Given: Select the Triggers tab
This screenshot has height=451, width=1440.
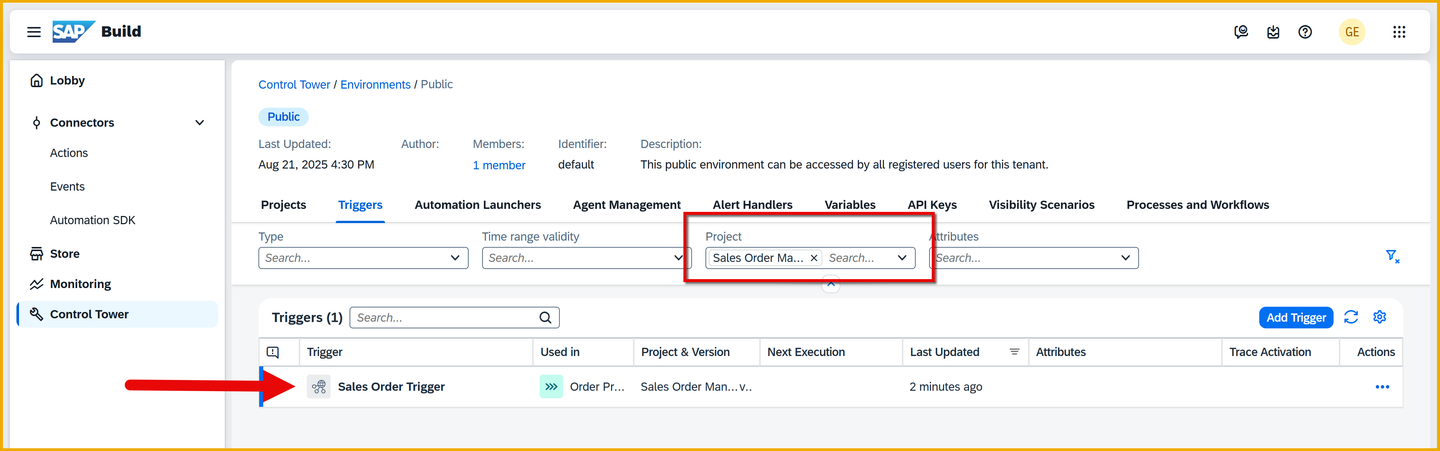Looking at the screenshot, I should coord(360,205).
